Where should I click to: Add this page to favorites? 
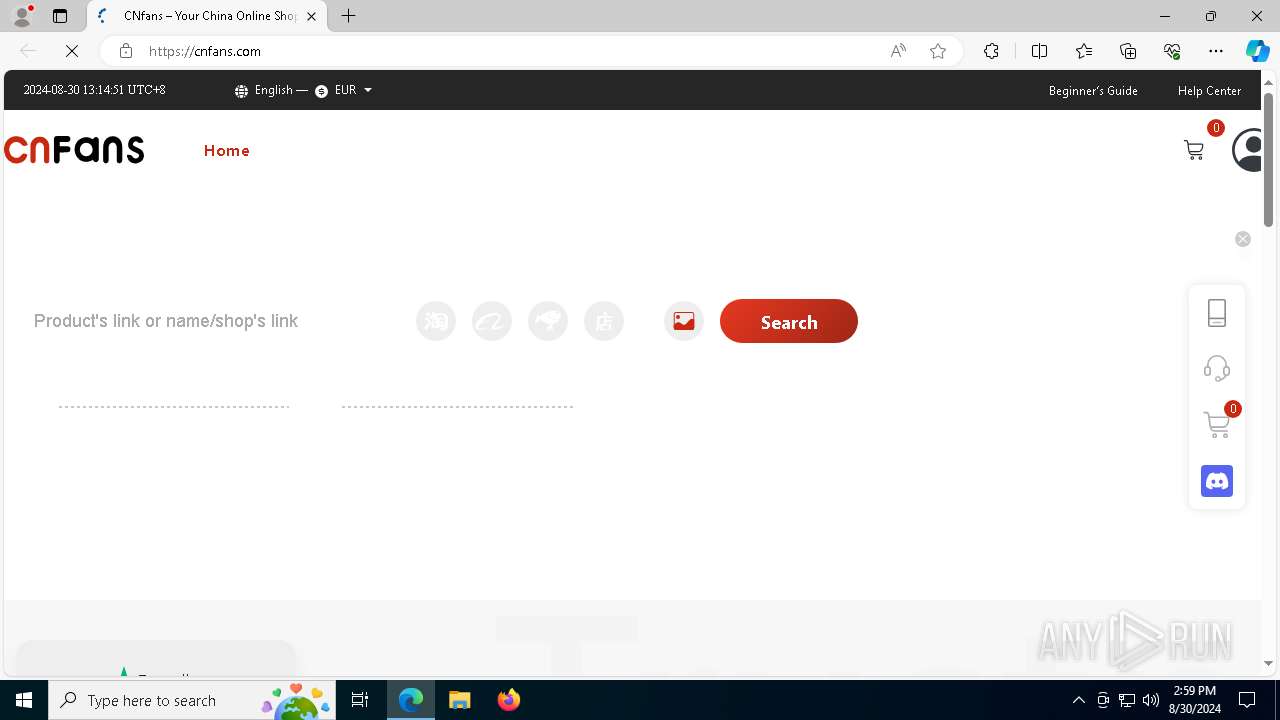tap(938, 51)
